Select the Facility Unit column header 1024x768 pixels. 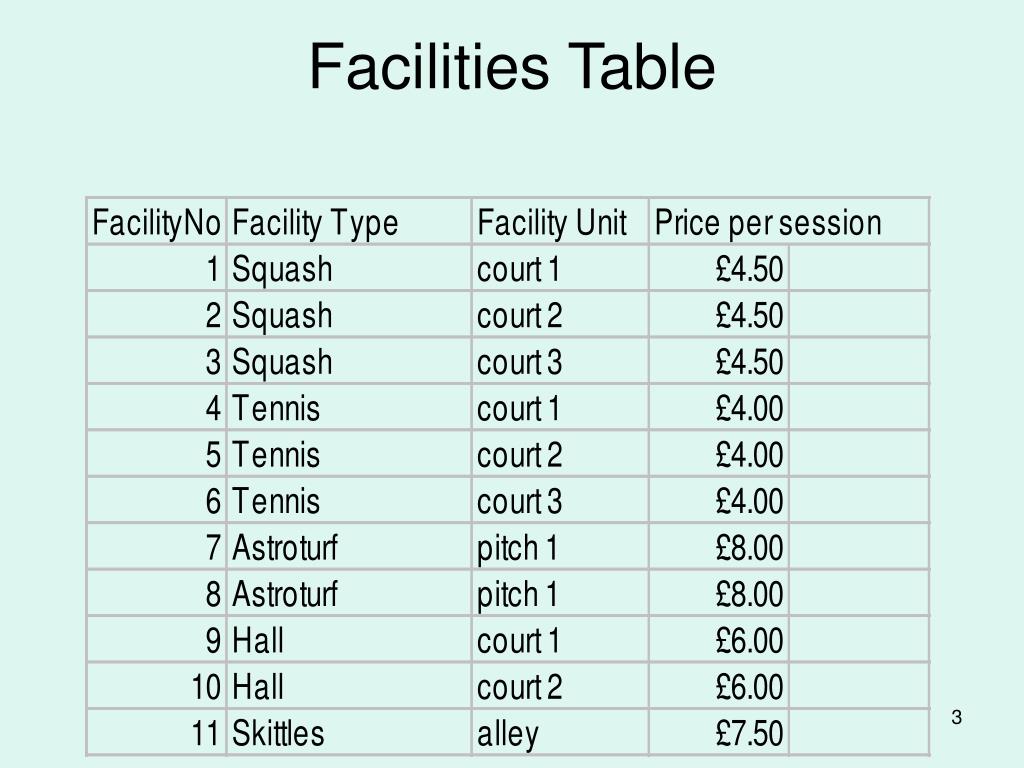point(560,221)
